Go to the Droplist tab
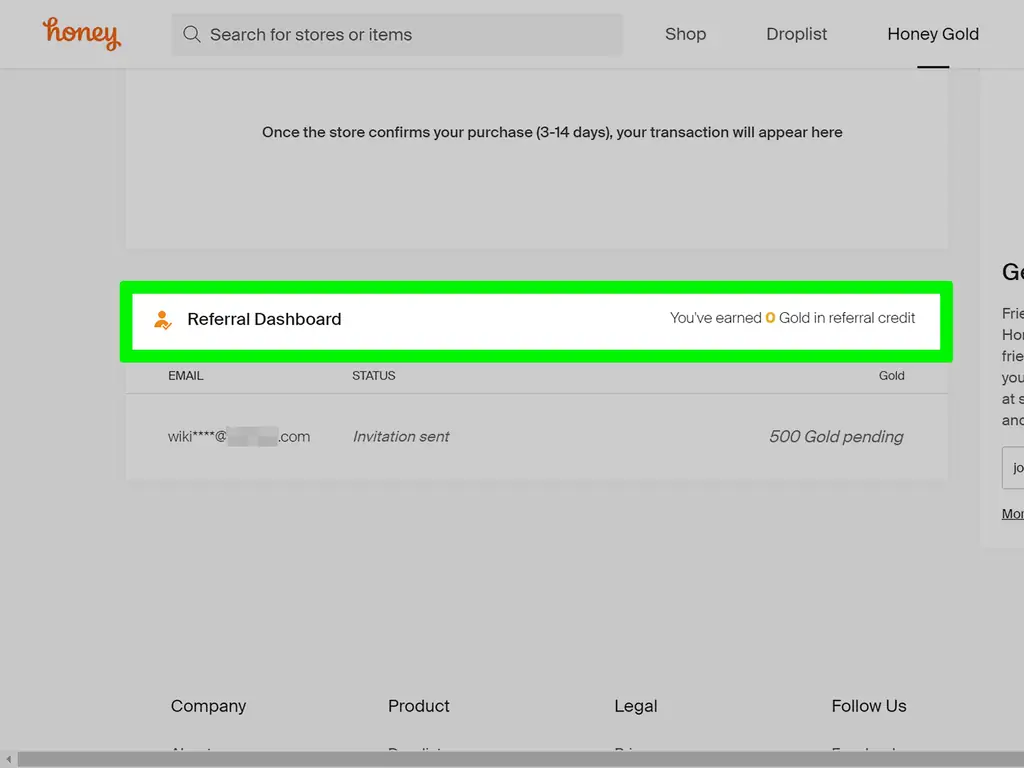This screenshot has width=1024, height=768. [796, 34]
